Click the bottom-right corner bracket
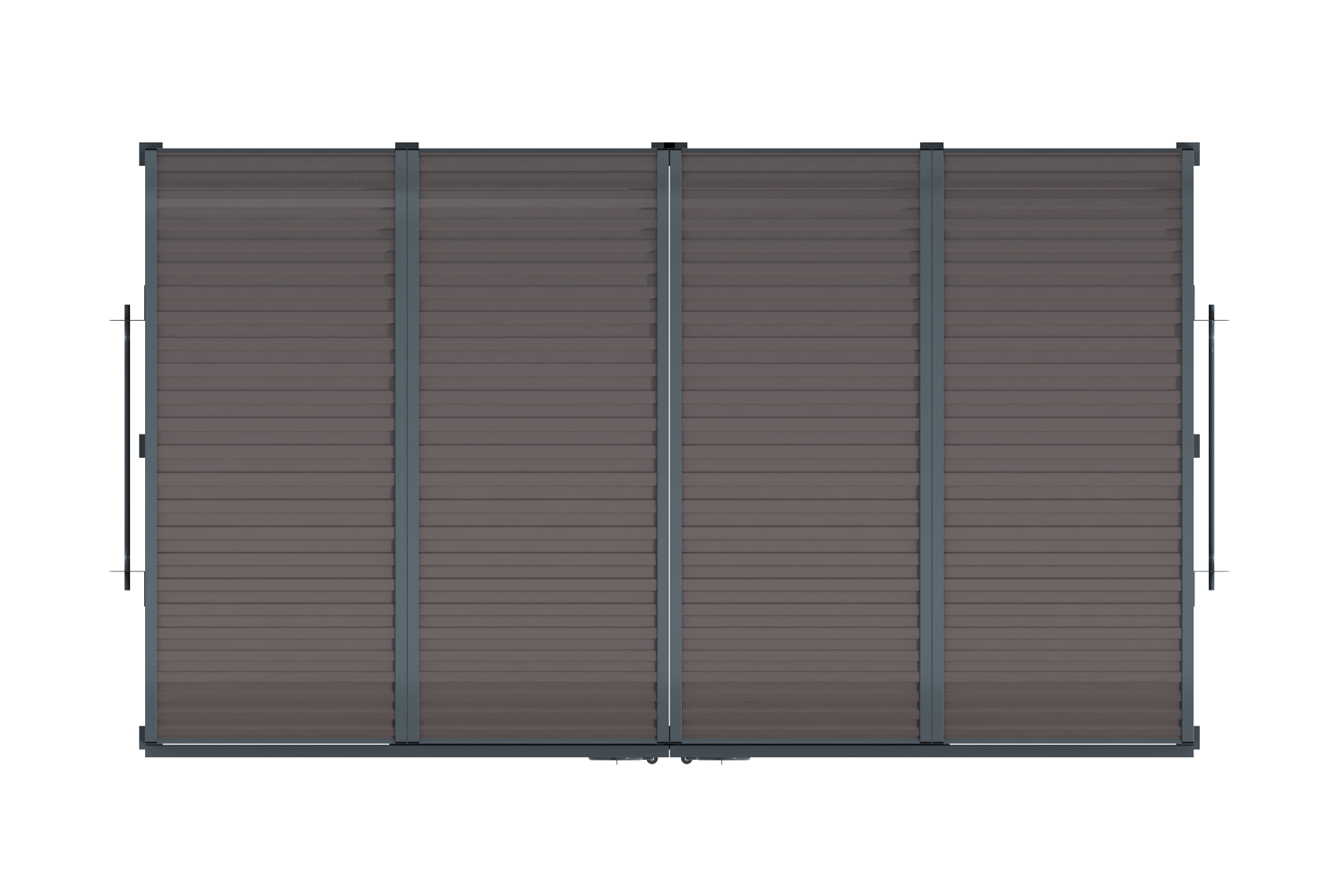The width and height of the screenshot is (1344, 896). click(1189, 737)
